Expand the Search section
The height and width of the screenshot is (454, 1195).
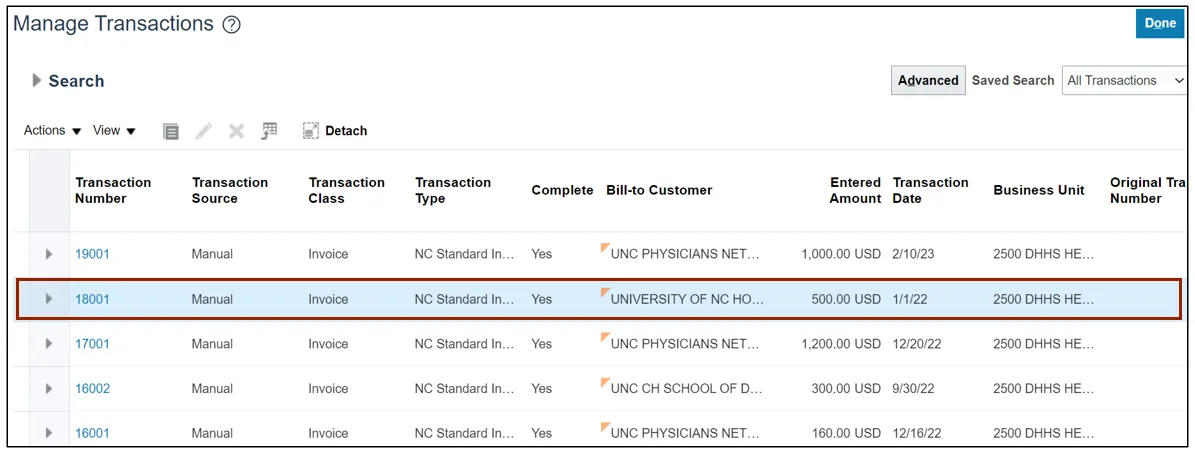pyautogui.click(x=38, y=80)
